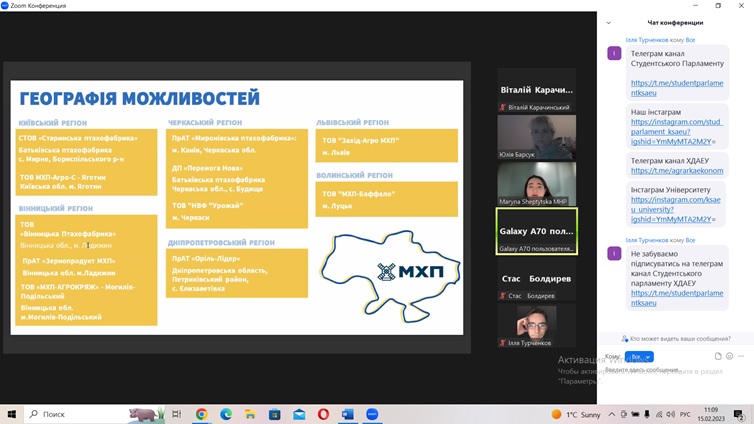Open Google Chrome from taskbar
This screenshot has height=424, width=754.
click(x=201, y=414)
